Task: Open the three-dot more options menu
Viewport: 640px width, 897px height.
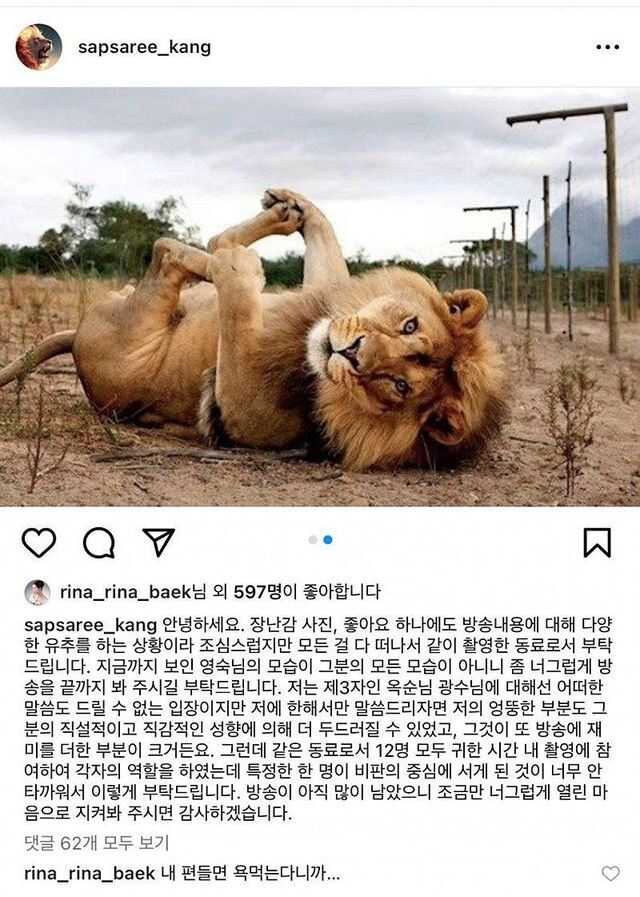Action: pos(607,47)
